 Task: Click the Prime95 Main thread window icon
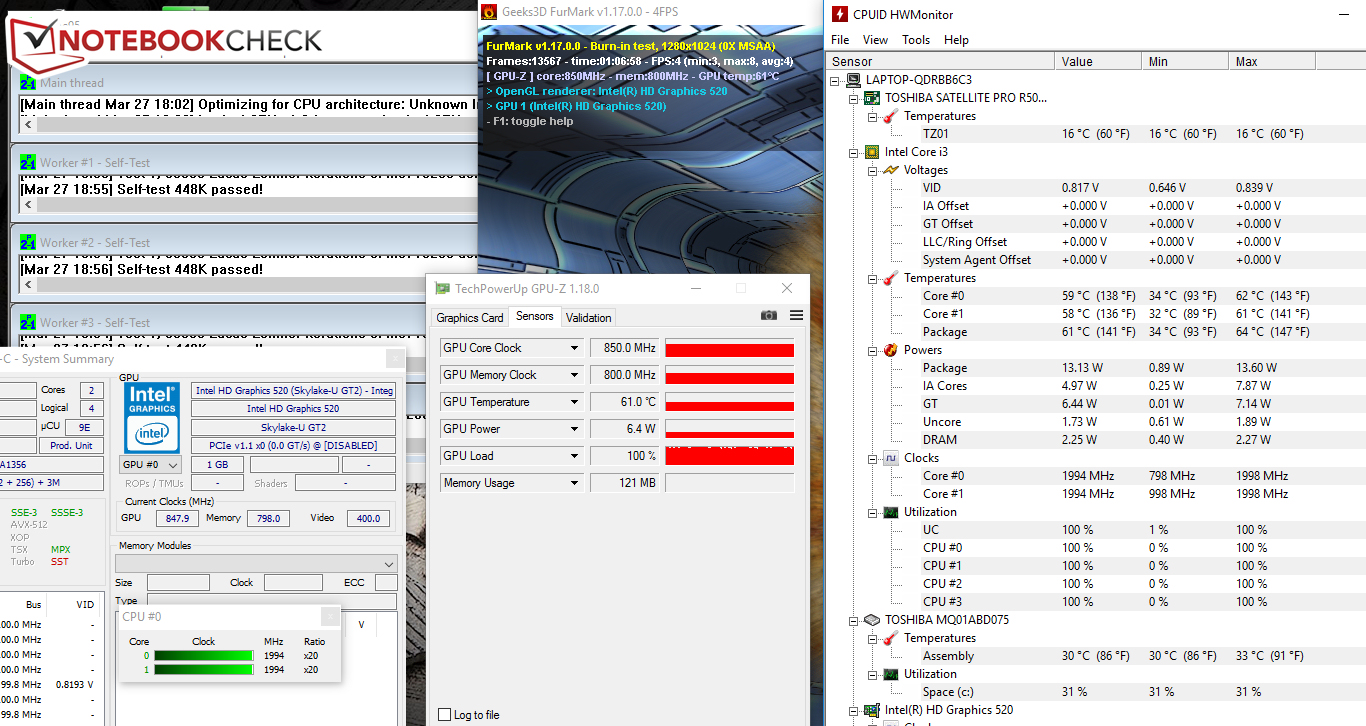(28, 83)
